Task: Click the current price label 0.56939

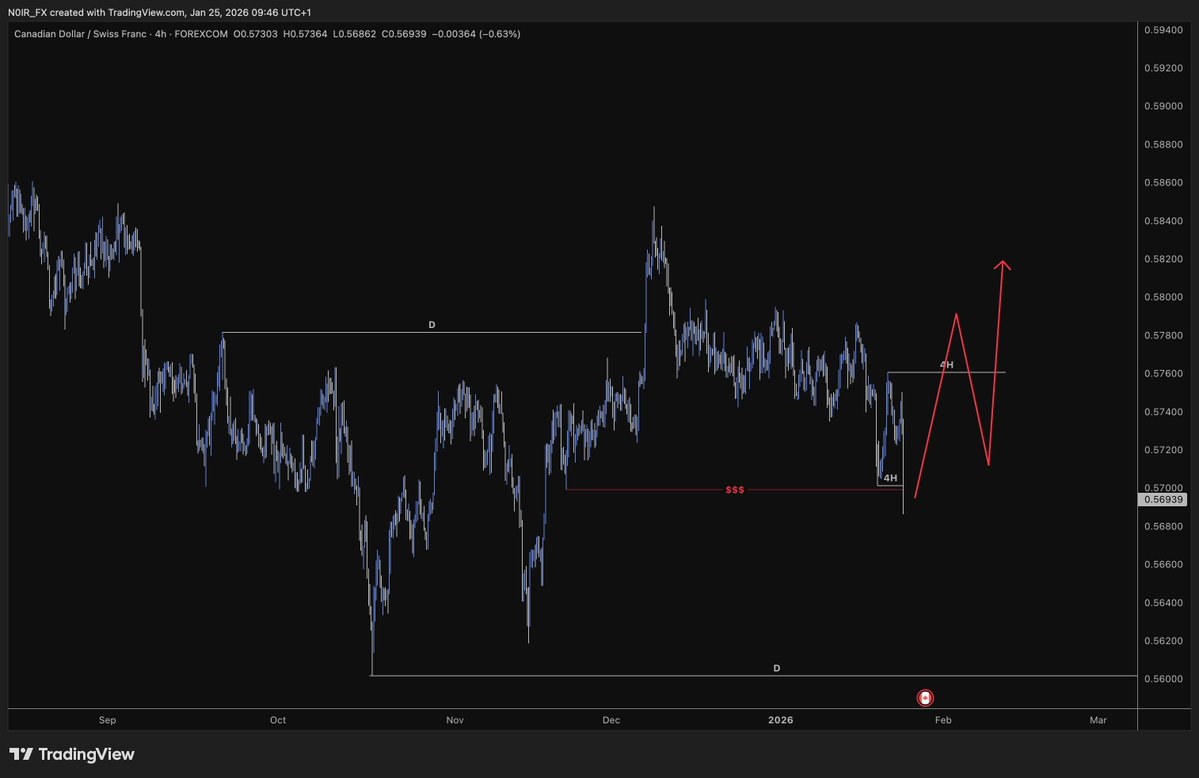Action: coord(1162,500)
